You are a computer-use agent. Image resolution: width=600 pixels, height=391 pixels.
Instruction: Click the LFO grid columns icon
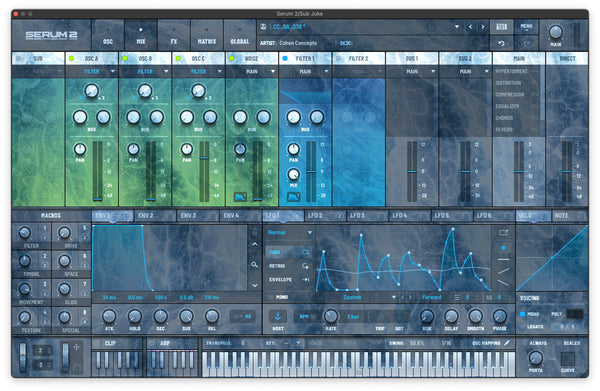489,297
